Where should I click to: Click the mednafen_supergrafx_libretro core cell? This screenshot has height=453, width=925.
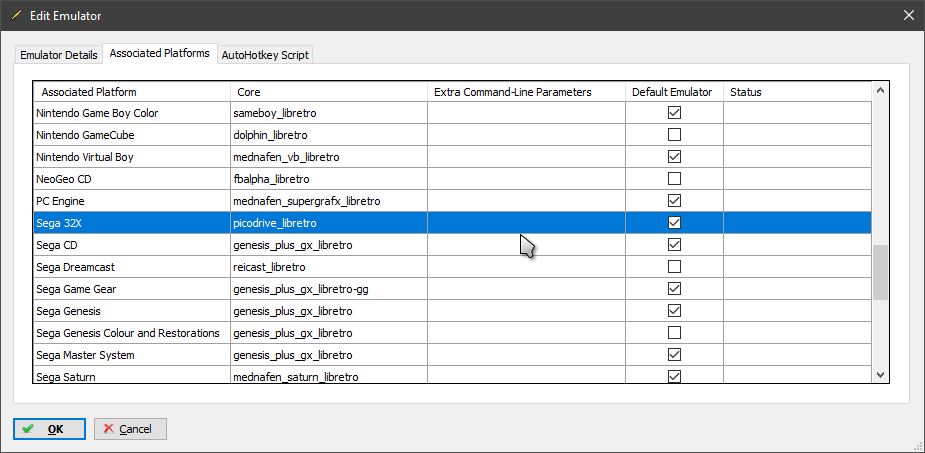pyautogui.click(x=329, y=201)
